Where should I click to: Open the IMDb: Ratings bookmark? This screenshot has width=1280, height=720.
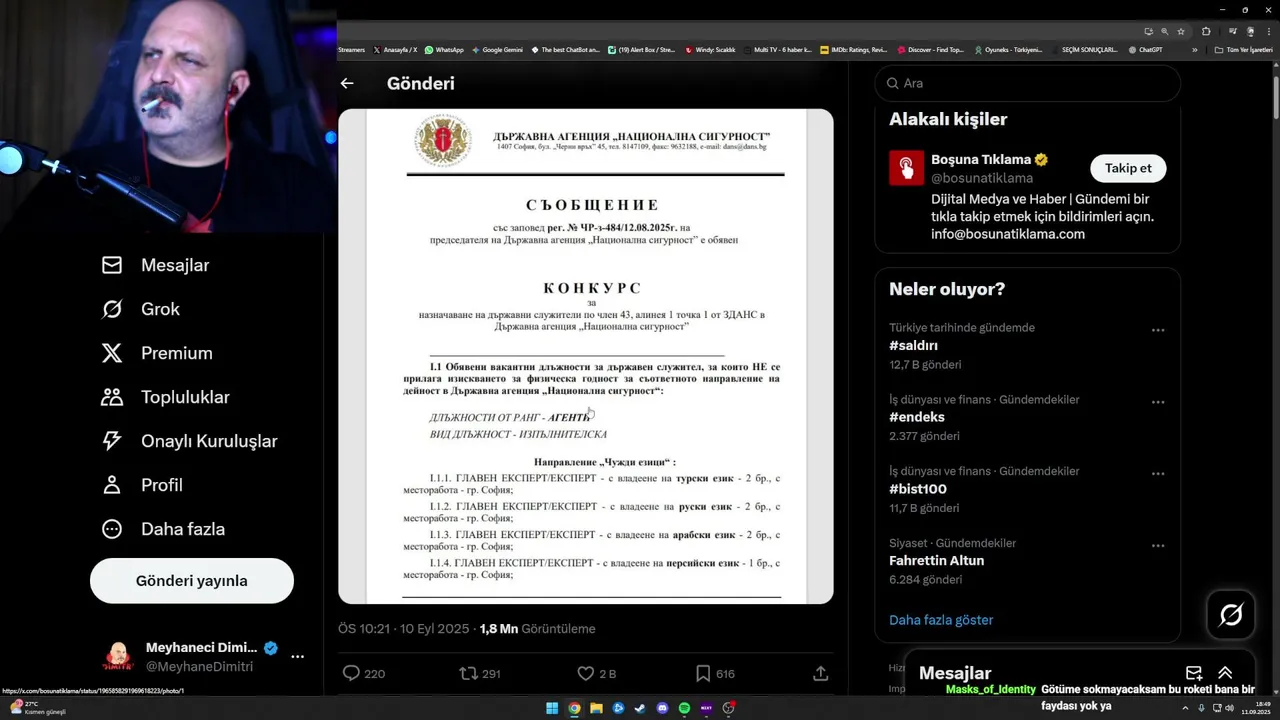853,50
